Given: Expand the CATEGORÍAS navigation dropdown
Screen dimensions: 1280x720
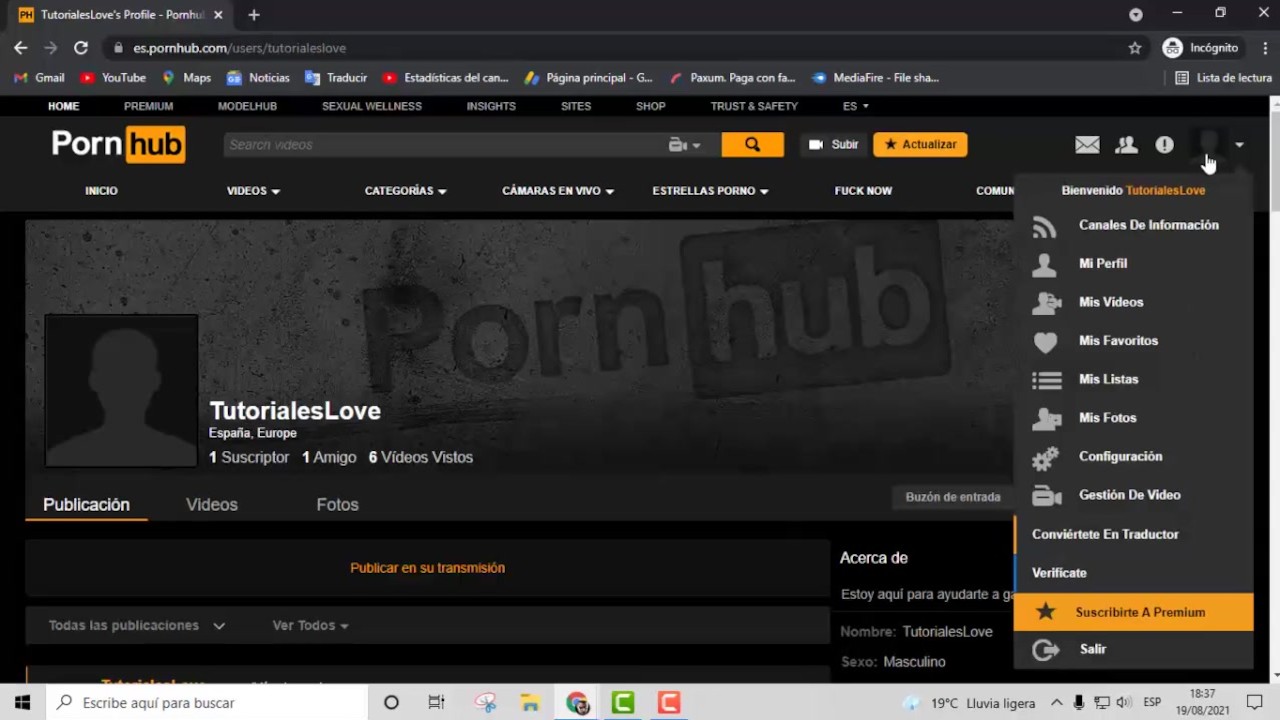Looking at the screenshot, I should click(x=405, y=191).
